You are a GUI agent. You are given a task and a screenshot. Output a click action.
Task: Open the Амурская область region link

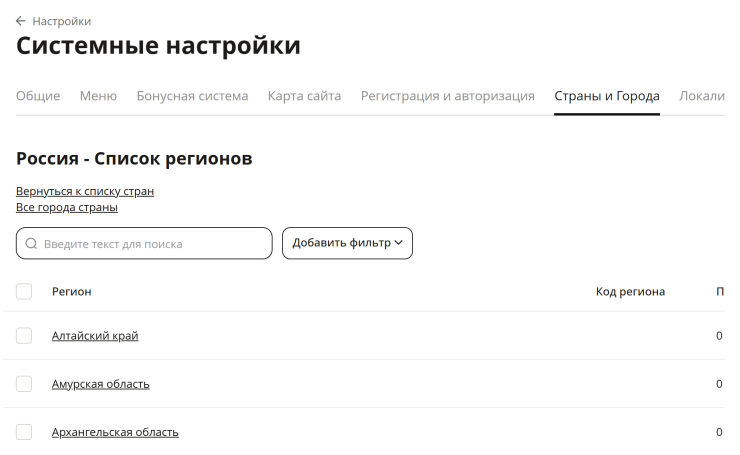pos(101,384)
